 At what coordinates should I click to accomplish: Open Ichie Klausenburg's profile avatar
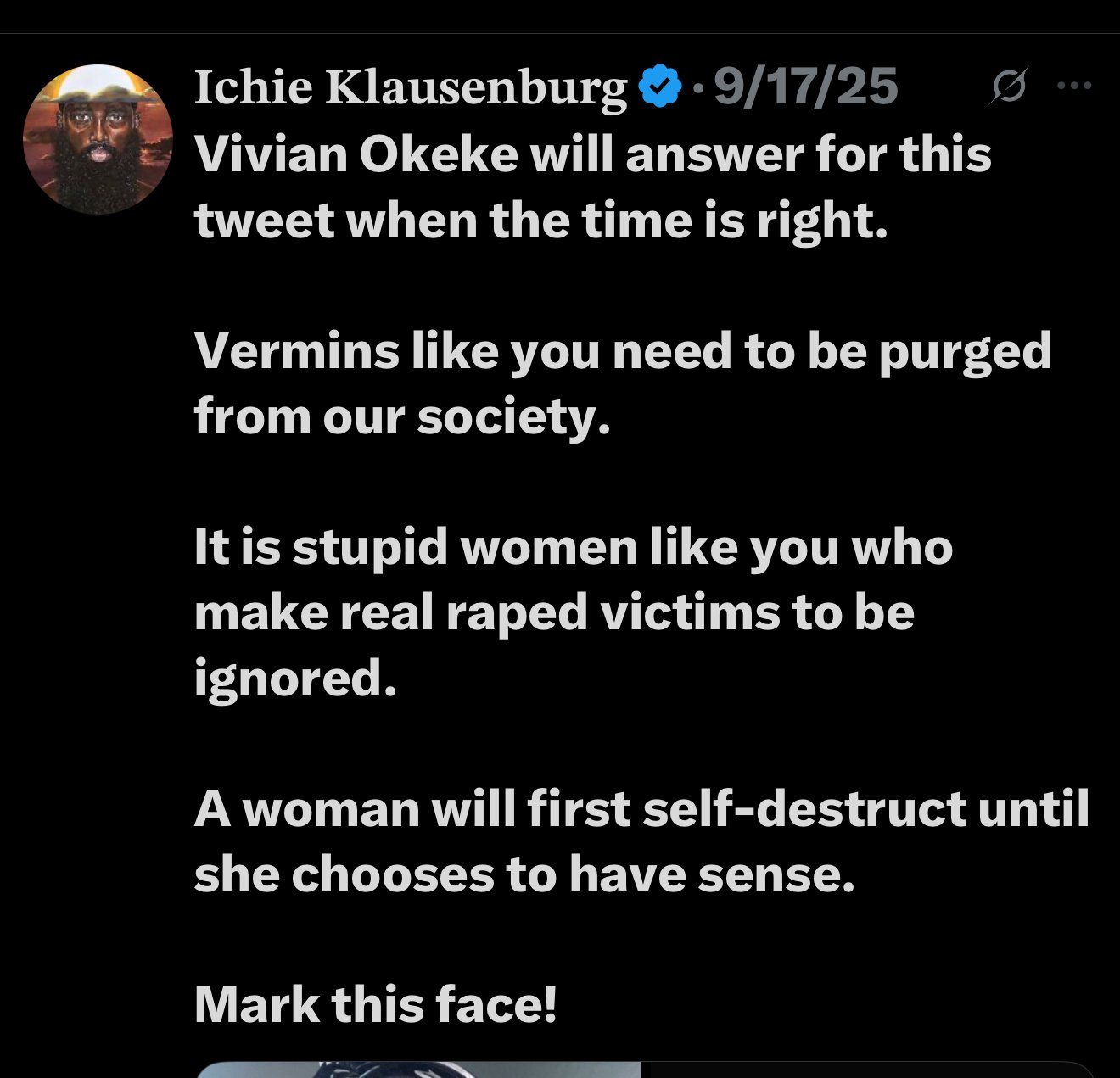98,139
